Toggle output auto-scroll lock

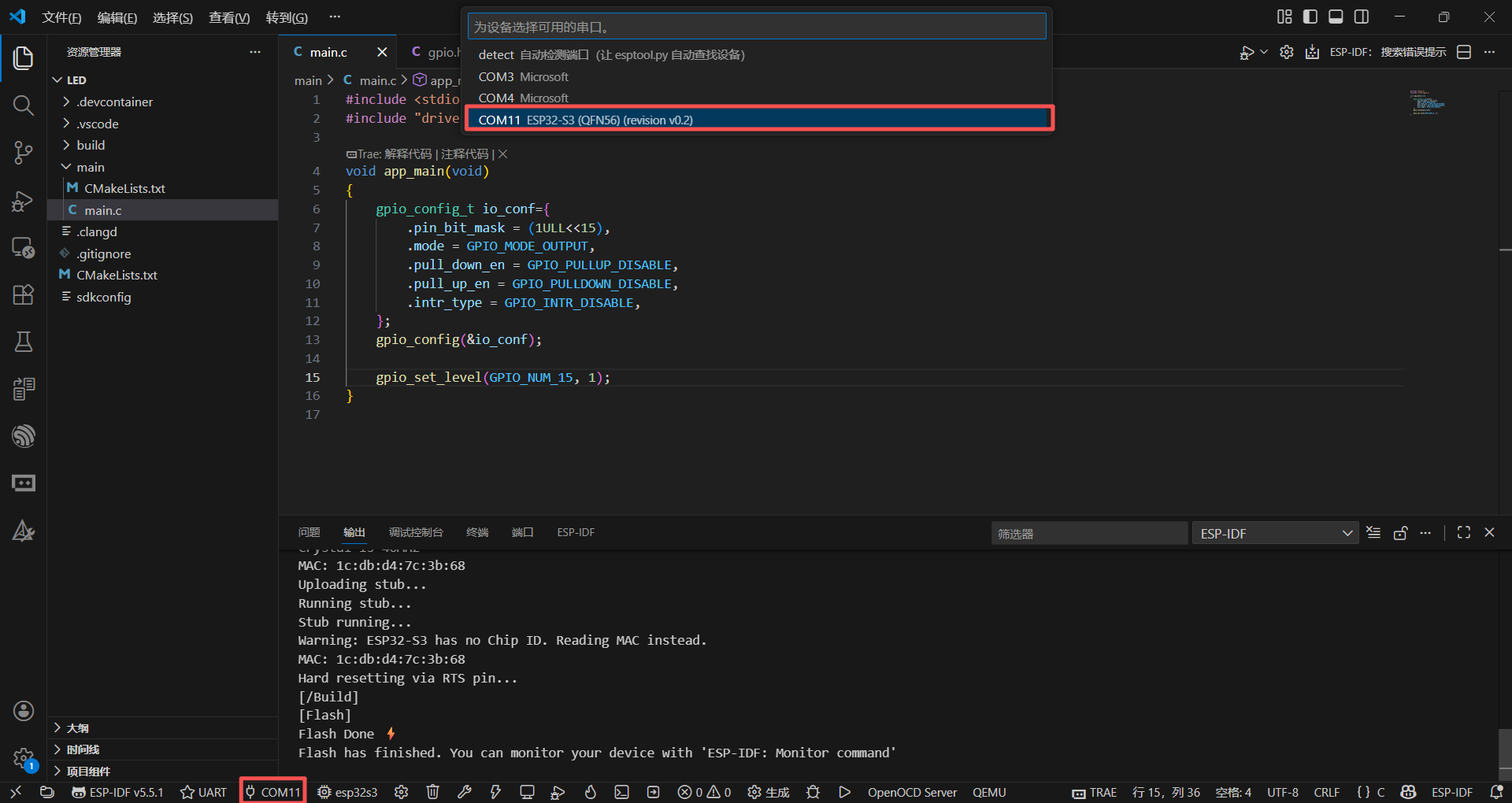click(x=1400, y=533)
